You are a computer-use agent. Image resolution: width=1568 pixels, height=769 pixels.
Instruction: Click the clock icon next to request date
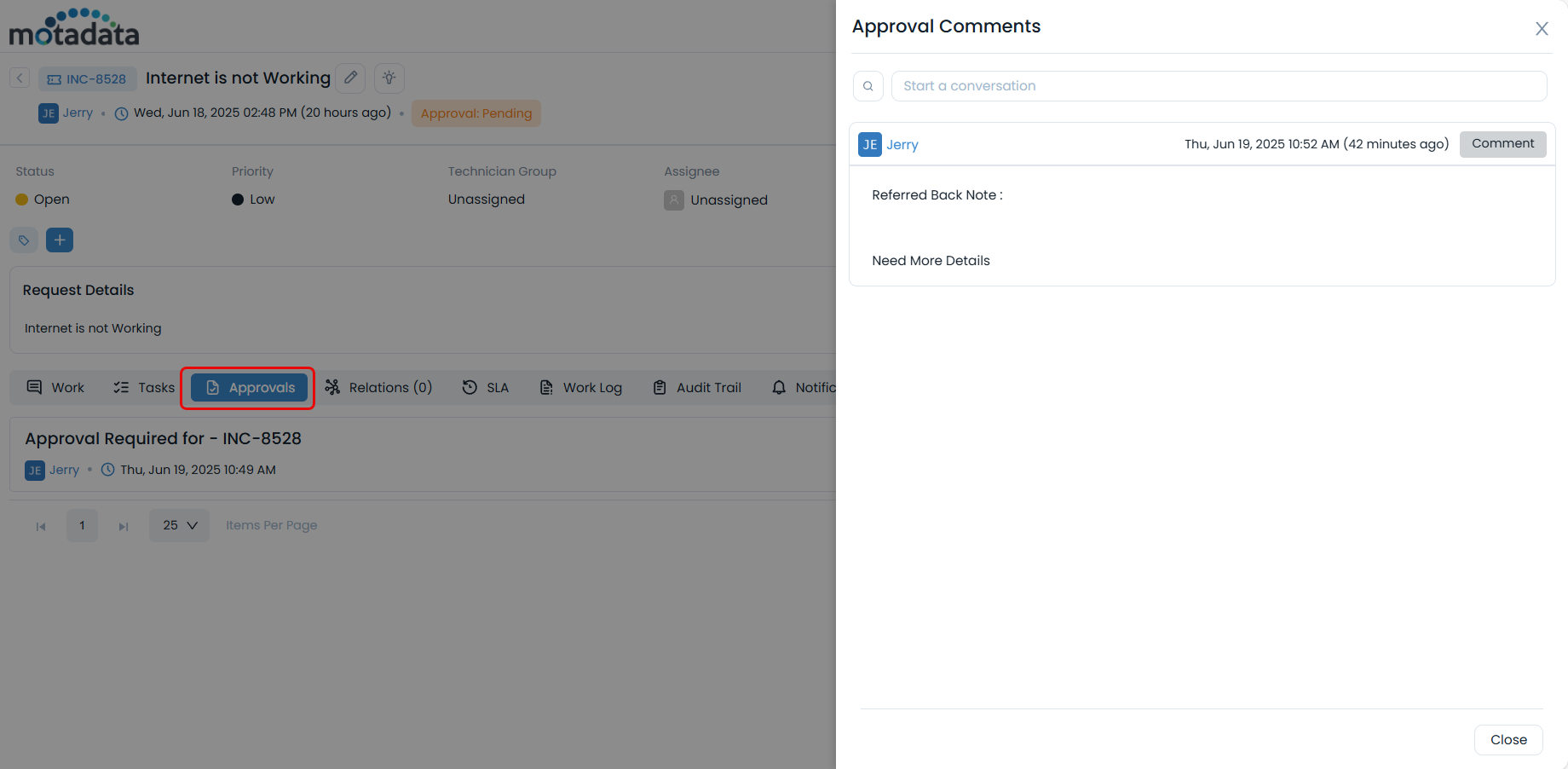click(121, 113)
